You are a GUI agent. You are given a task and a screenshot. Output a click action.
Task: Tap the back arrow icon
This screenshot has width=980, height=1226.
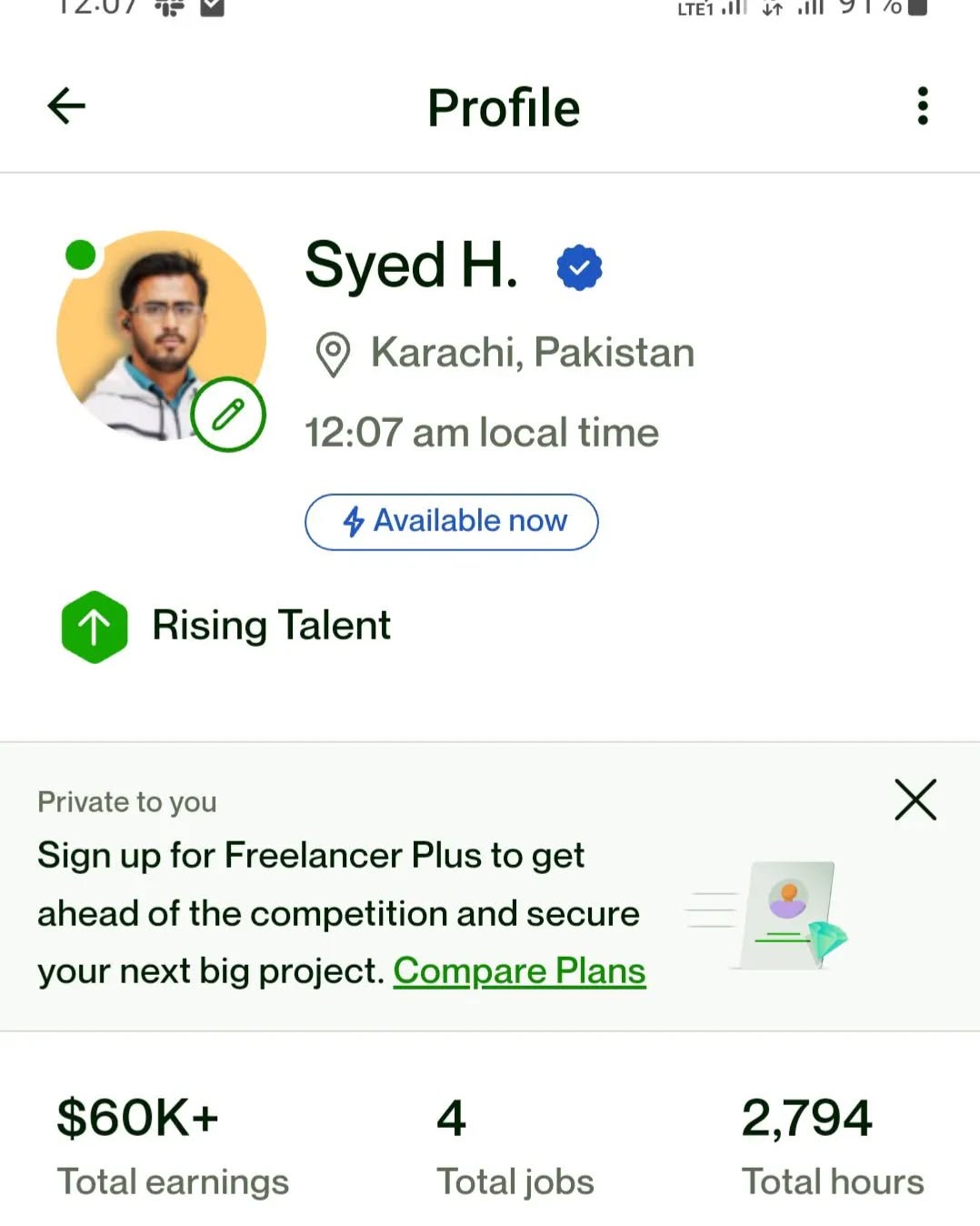pyautogui.click(x=66, y=106)
